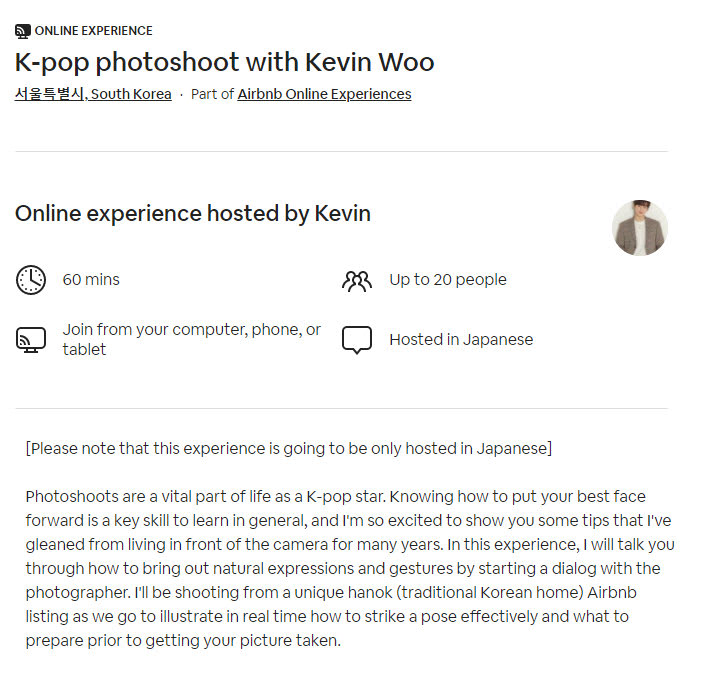Click the Hosted in Japanese label
This screenshot has height=679, width=724.
[461, 340]
